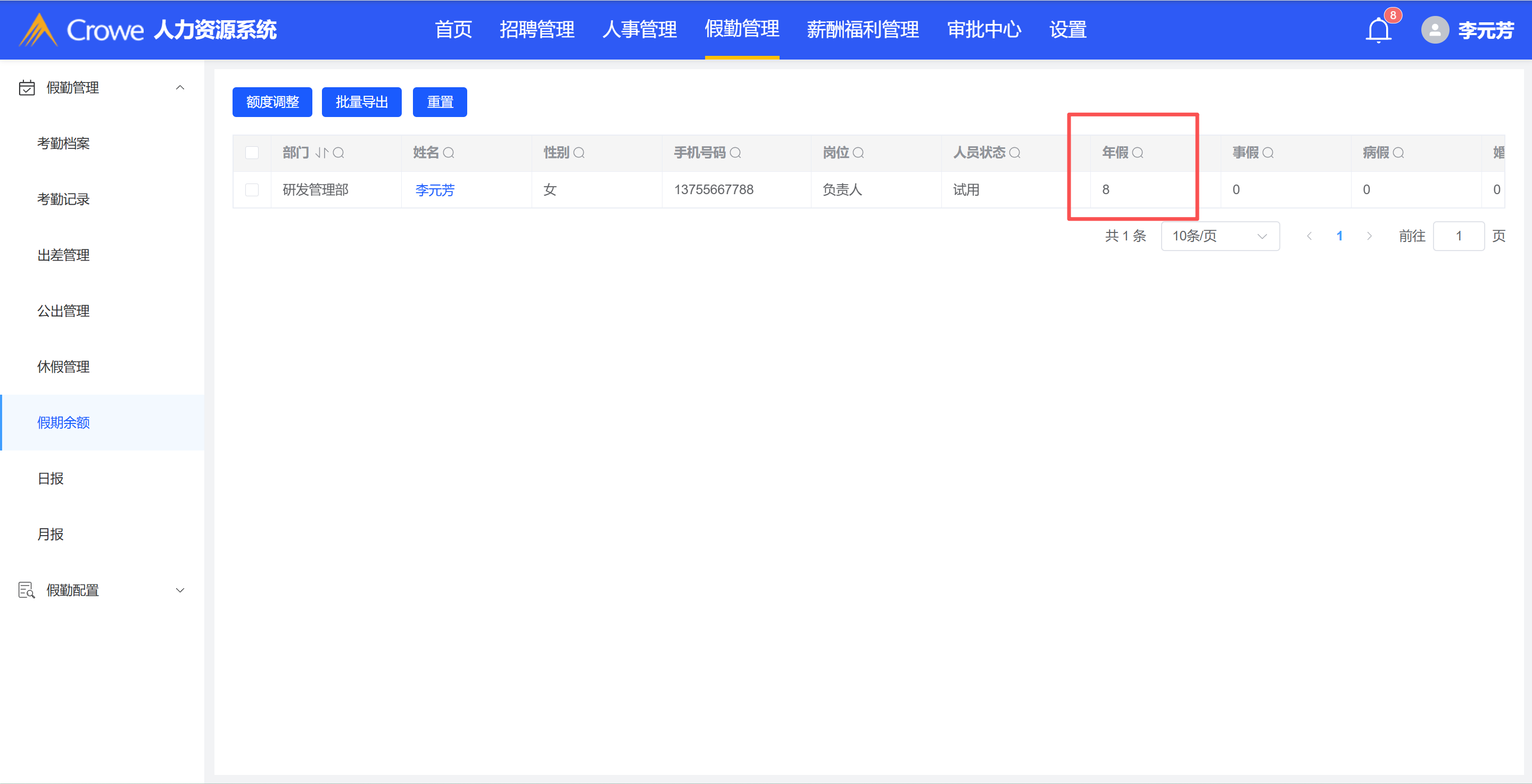Click the user avatar icon
The width and height of the screenshot is (1532, 784).
click(1435, 30)
